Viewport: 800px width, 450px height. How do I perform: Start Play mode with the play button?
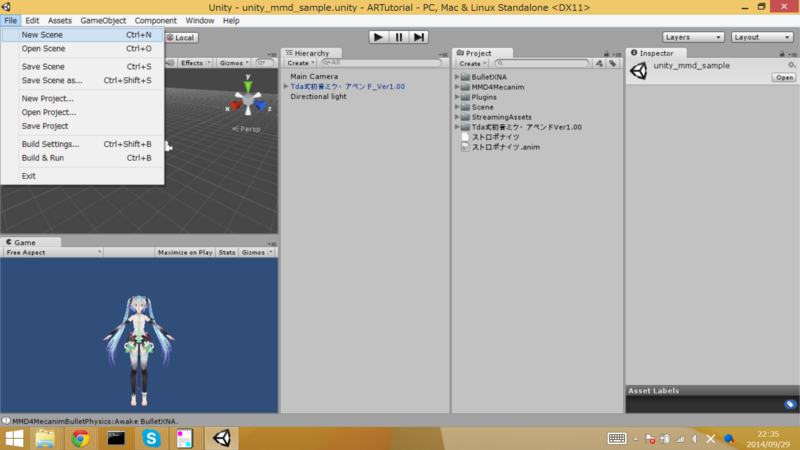[378, 37]
